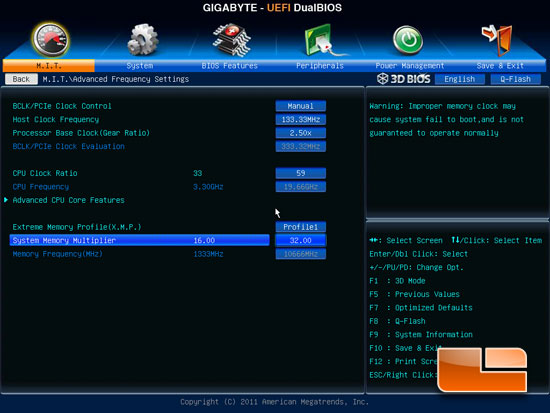The height and width of the screenshot is (413, 550).
Task: Change the X.M.P. Profile1 setting
Action: [301, 227]
